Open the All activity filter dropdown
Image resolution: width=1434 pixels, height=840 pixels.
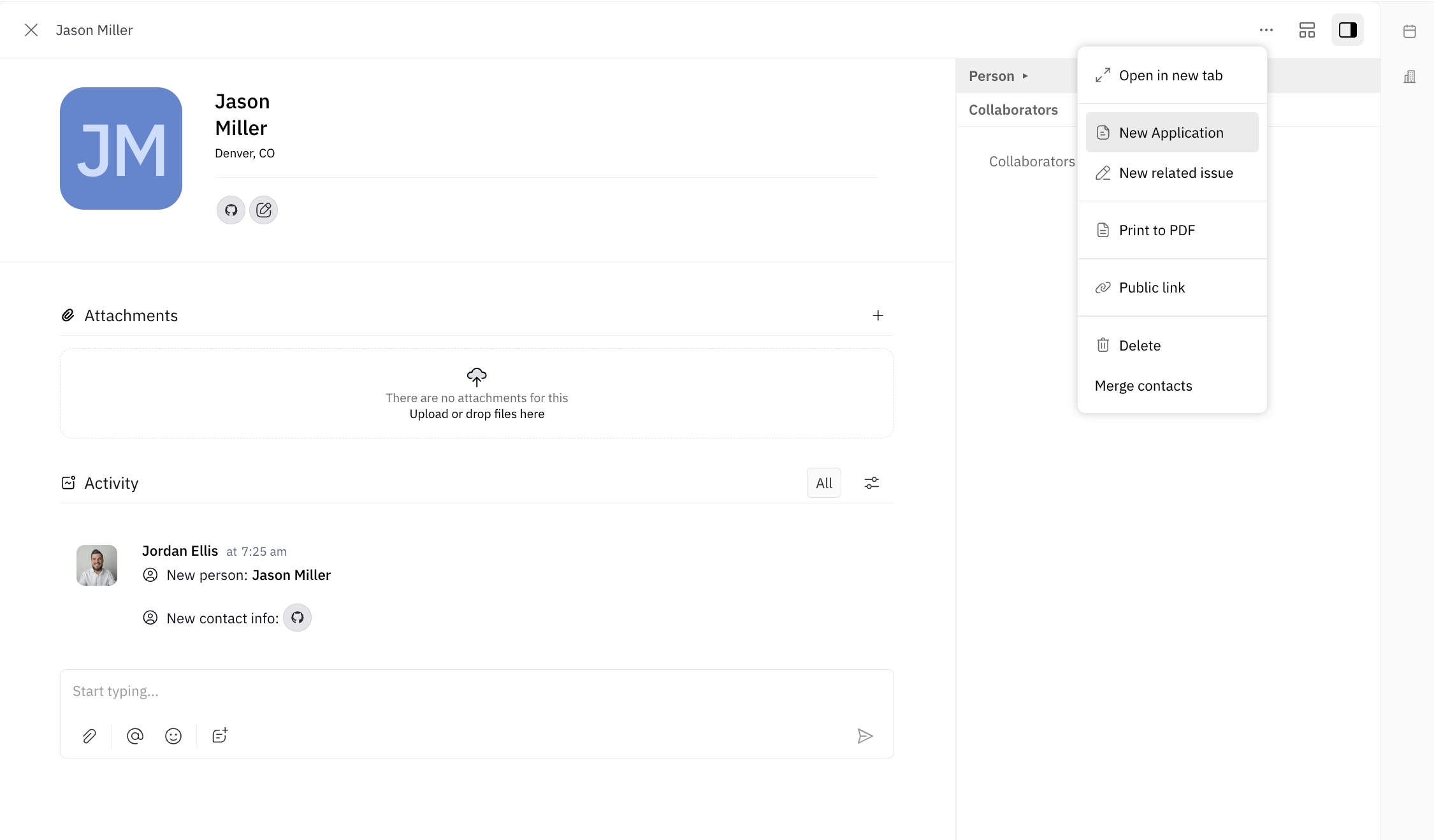coord(823,483)
